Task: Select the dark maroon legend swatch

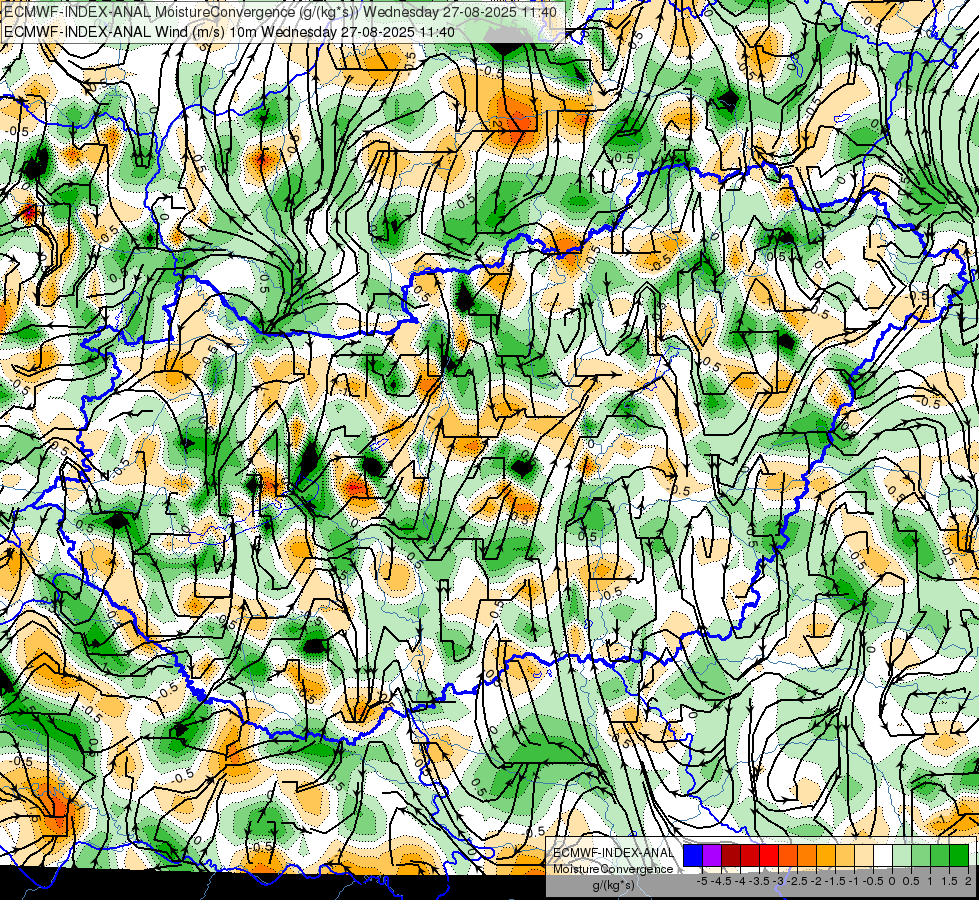Action: pyautogui.click(x=731, y=855)
